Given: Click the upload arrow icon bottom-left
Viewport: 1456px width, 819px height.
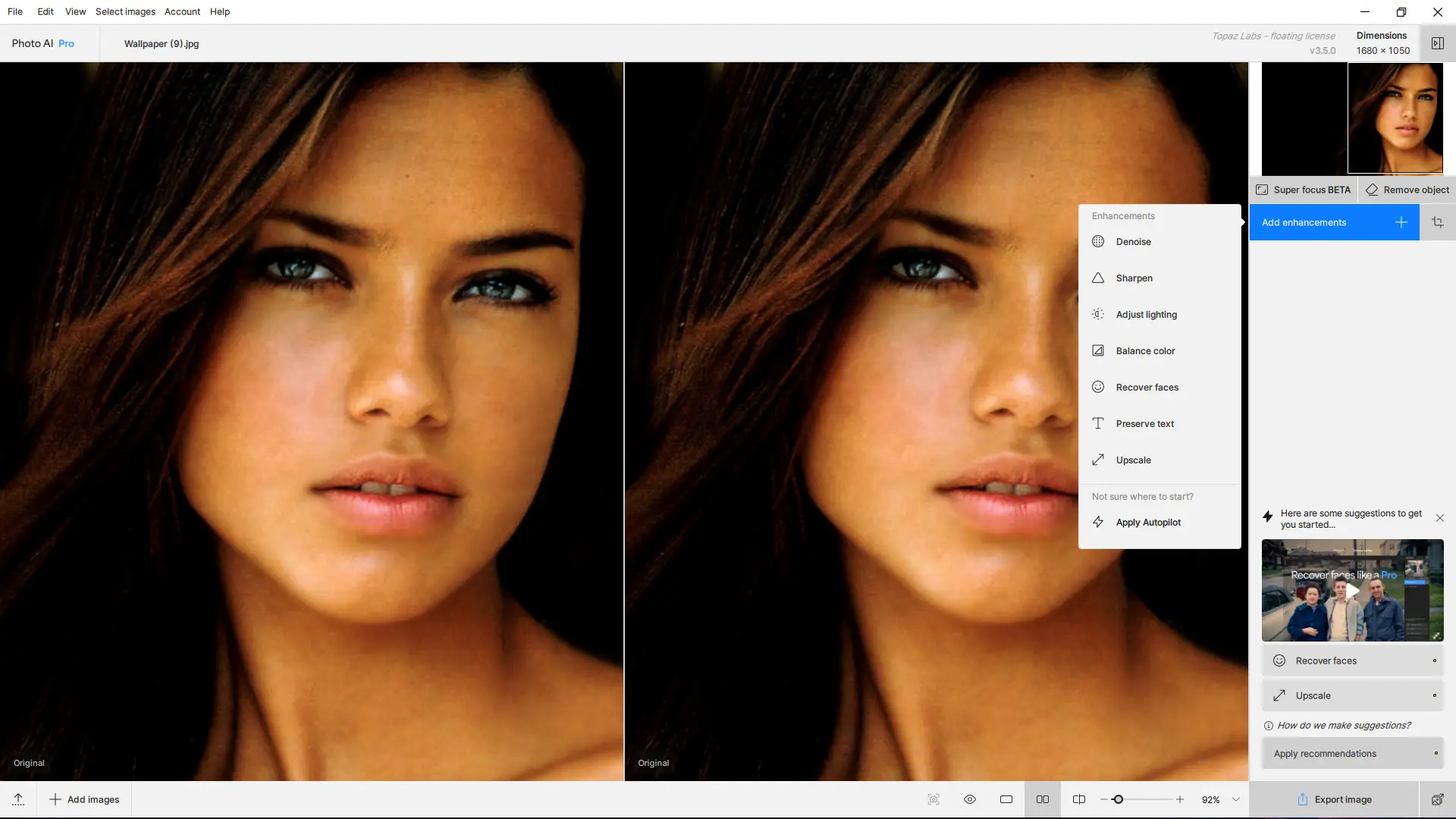Looking at the screenshot, I should tap(18, 799).
